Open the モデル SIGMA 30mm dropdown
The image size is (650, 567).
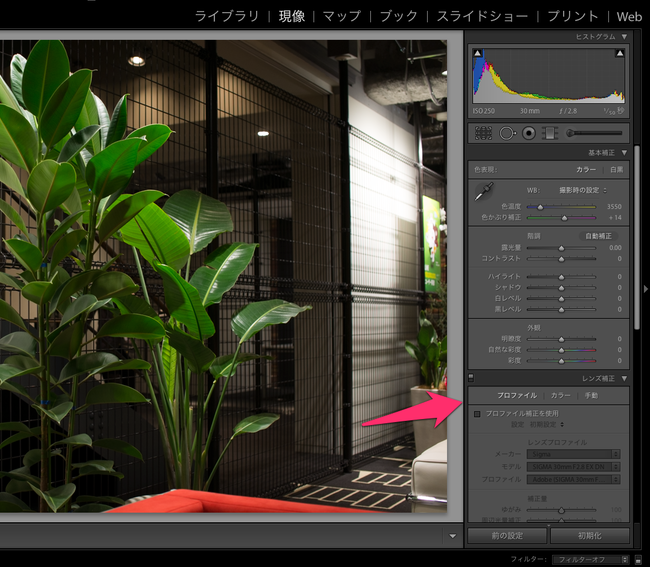click(x=573, y=467)
